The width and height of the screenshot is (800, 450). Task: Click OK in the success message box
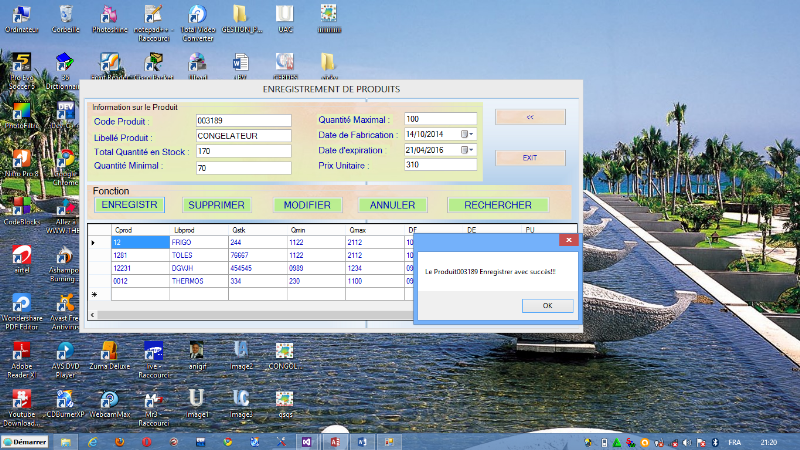[x=546, y=305]
